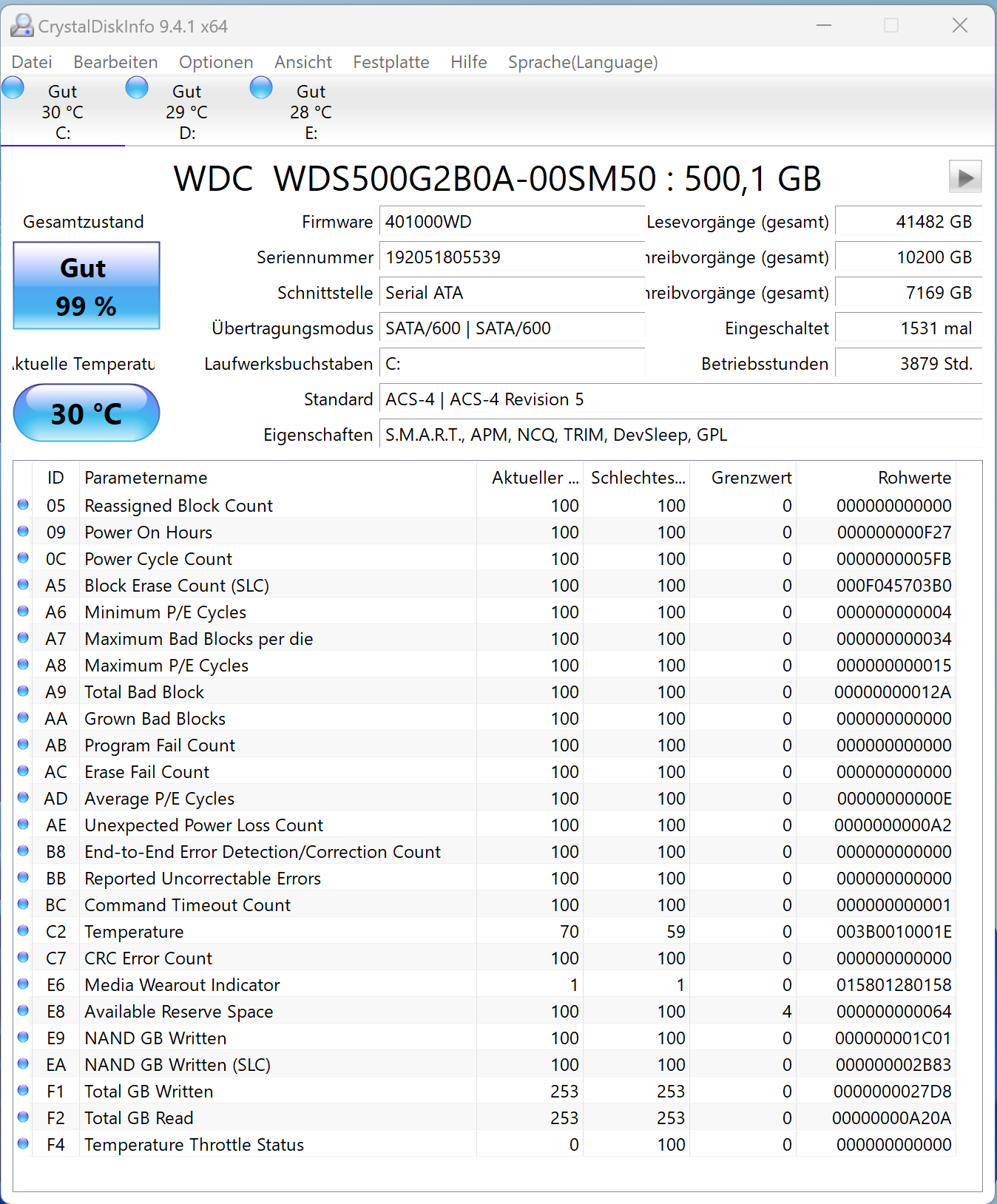Image resolution: width=997 pixels, height=1204 pixels.
Task: Click status dot of Media Wearout Indicator row
Action: pyautogui.click(x=23, y=984)
